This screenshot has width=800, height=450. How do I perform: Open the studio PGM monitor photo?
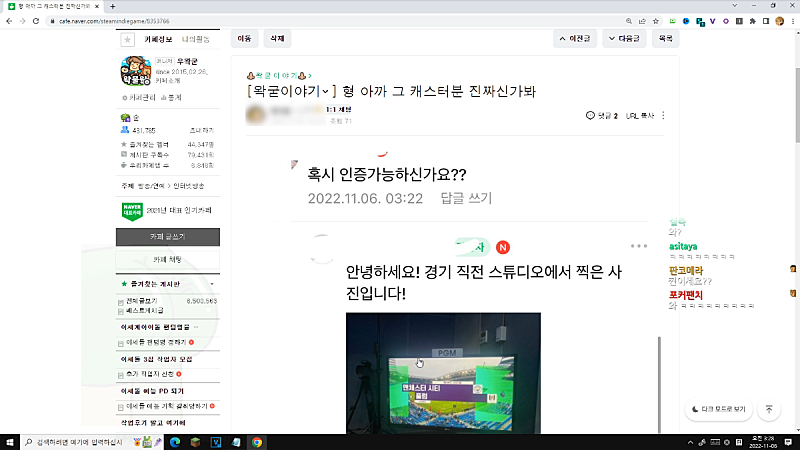point(443,373)
